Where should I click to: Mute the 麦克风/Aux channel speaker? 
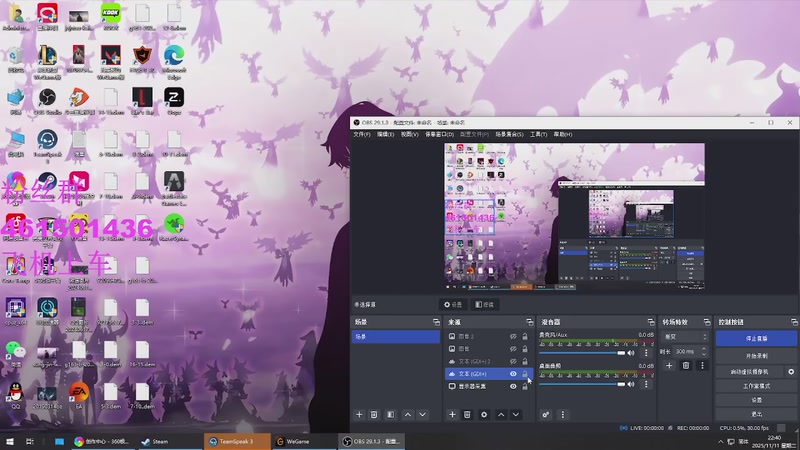click(x=631, y=353)
